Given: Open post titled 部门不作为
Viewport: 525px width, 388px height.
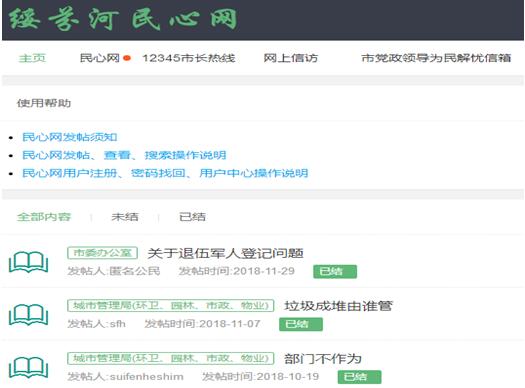Looking at the screenshot, I should [x=323, y=359].
